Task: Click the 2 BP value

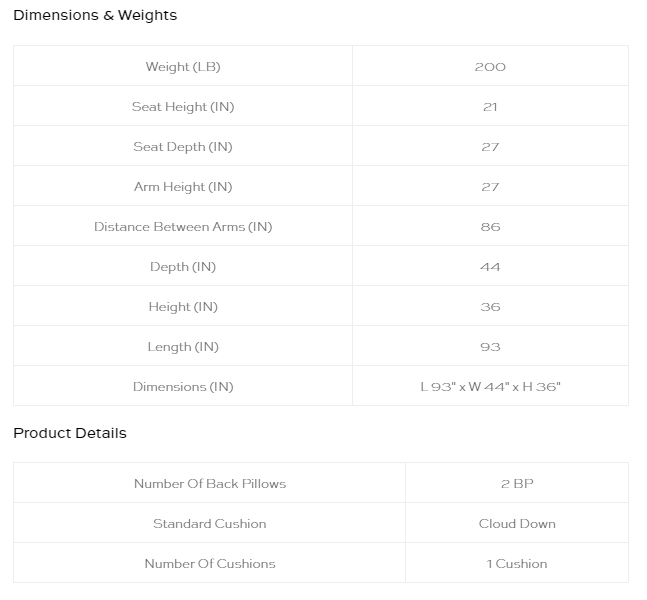Action: pyautogui.click(x=517, y=484)
